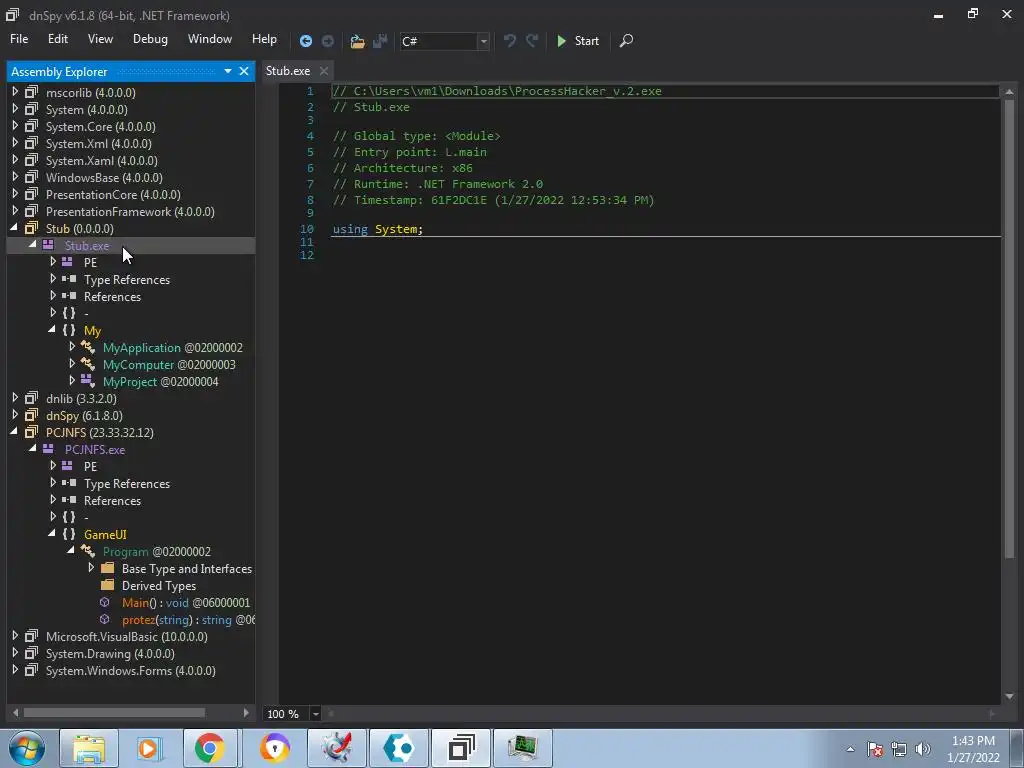Click the code line 'using System;'
Image resolution: width=1024 pixels, height=768 pixels.
(x=377, y=229)
